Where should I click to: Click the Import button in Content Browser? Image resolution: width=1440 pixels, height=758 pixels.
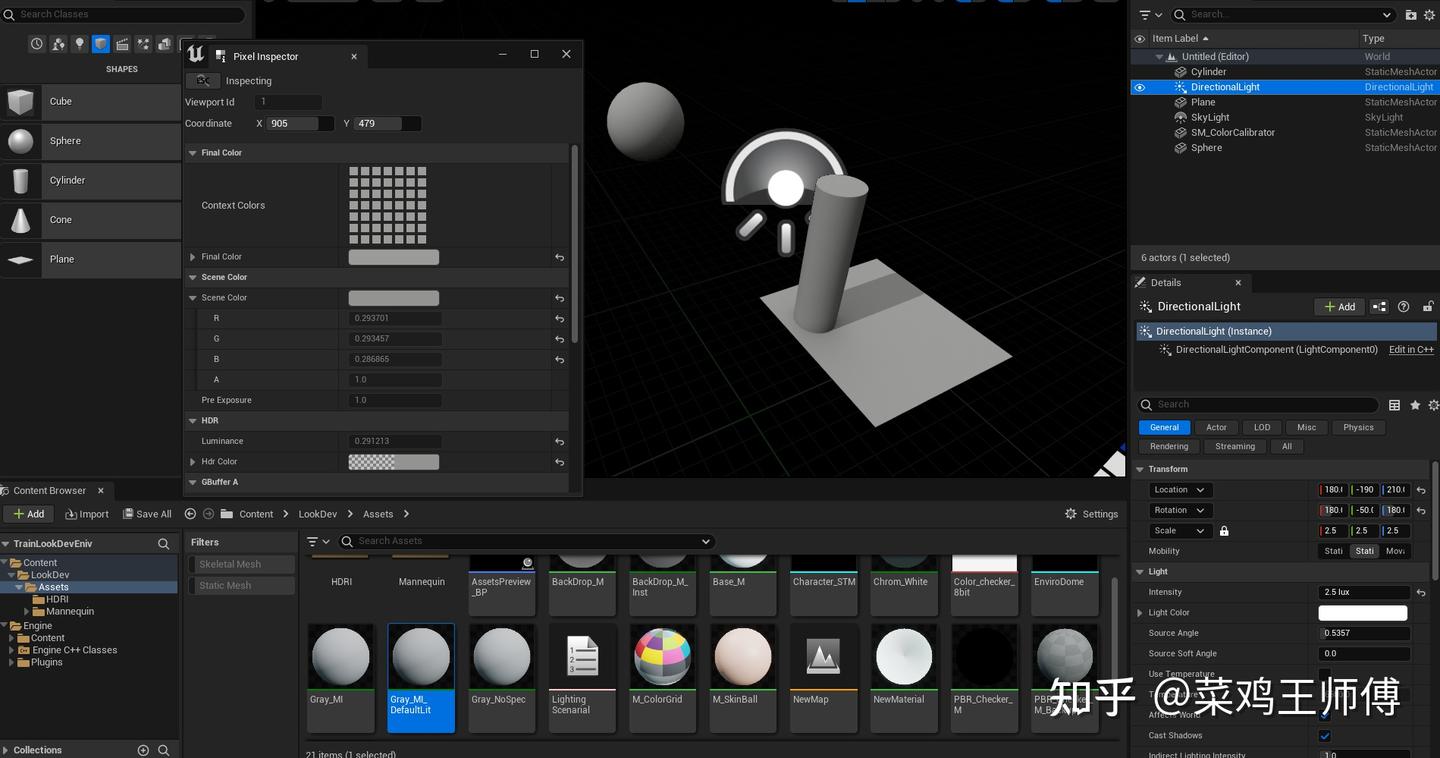tap(87, 514)
